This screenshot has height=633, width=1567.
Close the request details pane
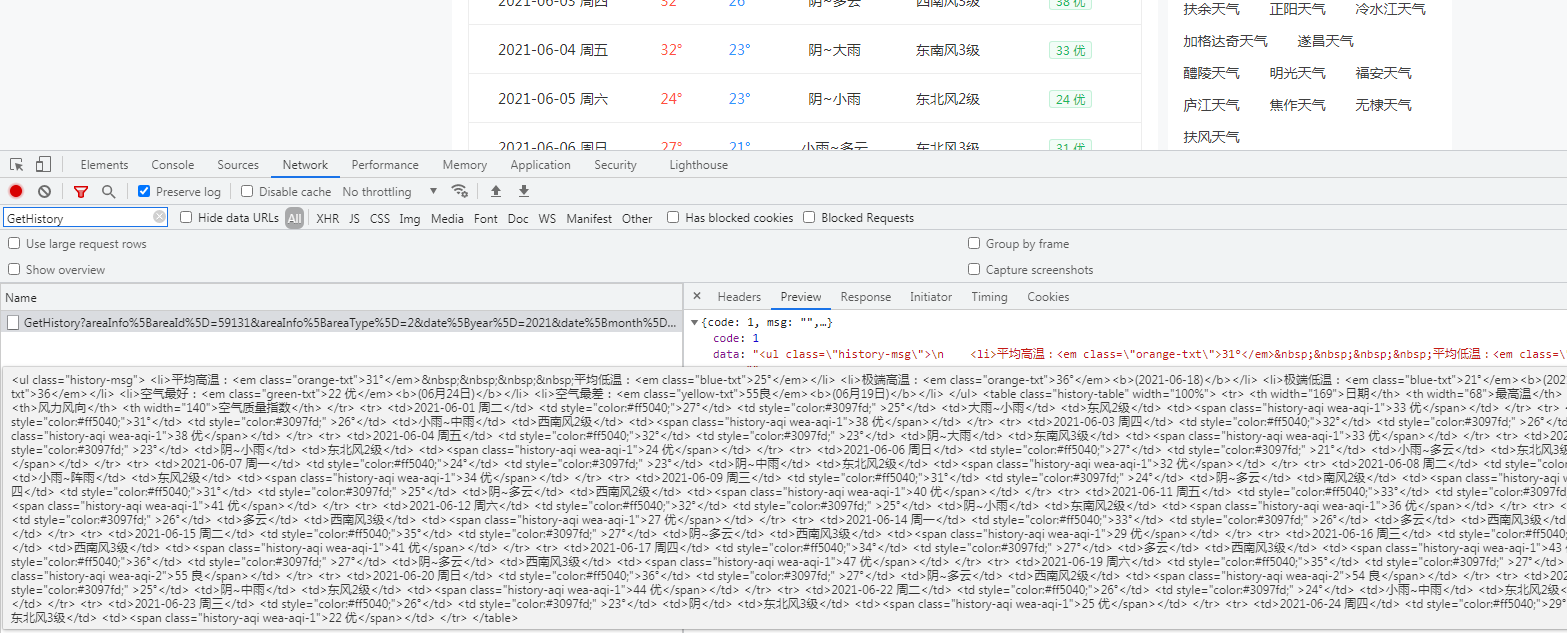coord(697,297)
